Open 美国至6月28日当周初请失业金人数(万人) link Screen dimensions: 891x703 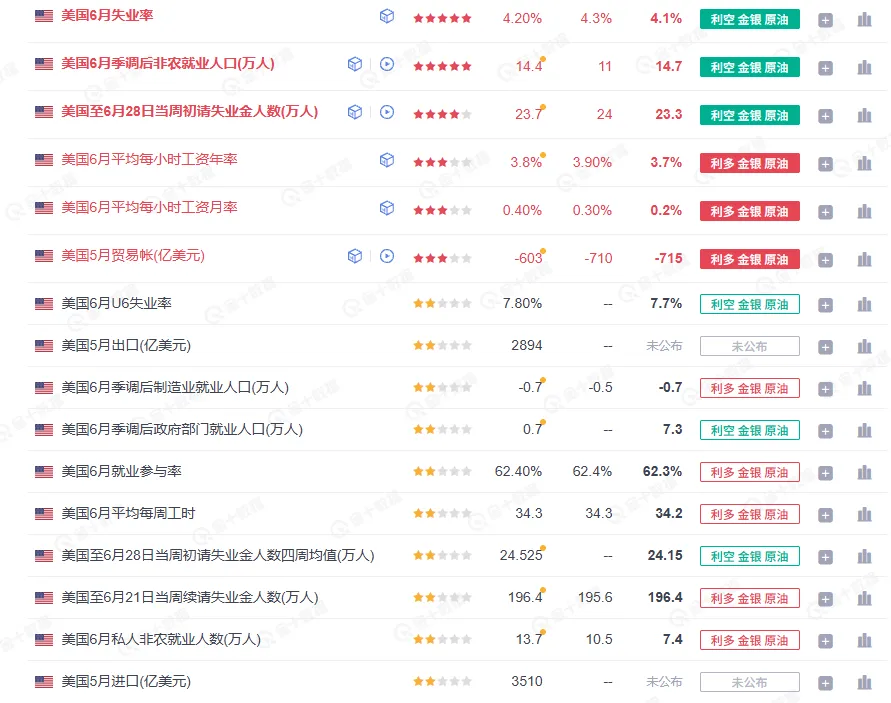click(189, 111)
